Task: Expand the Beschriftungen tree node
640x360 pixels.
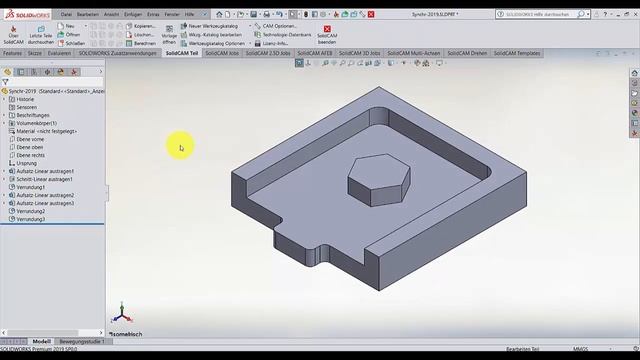Action: tap(4, 115)
